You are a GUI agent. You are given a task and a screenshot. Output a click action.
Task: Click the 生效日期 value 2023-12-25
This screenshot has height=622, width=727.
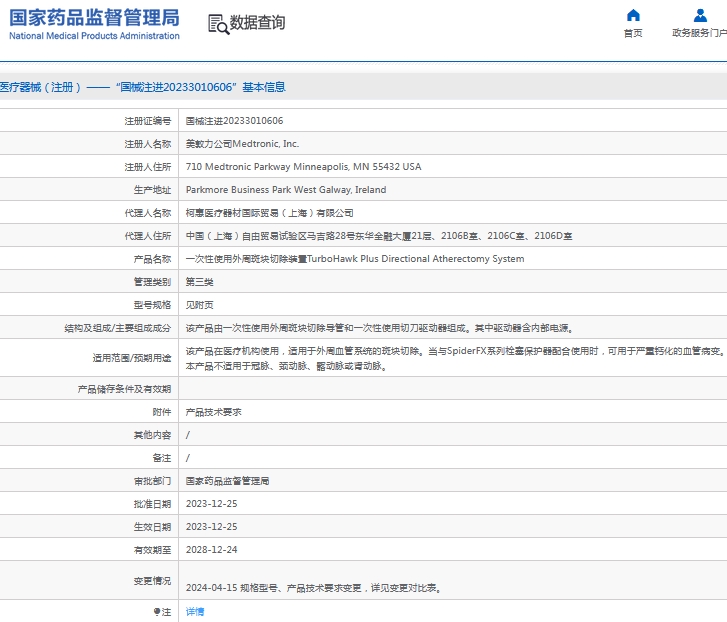[211, 527]
